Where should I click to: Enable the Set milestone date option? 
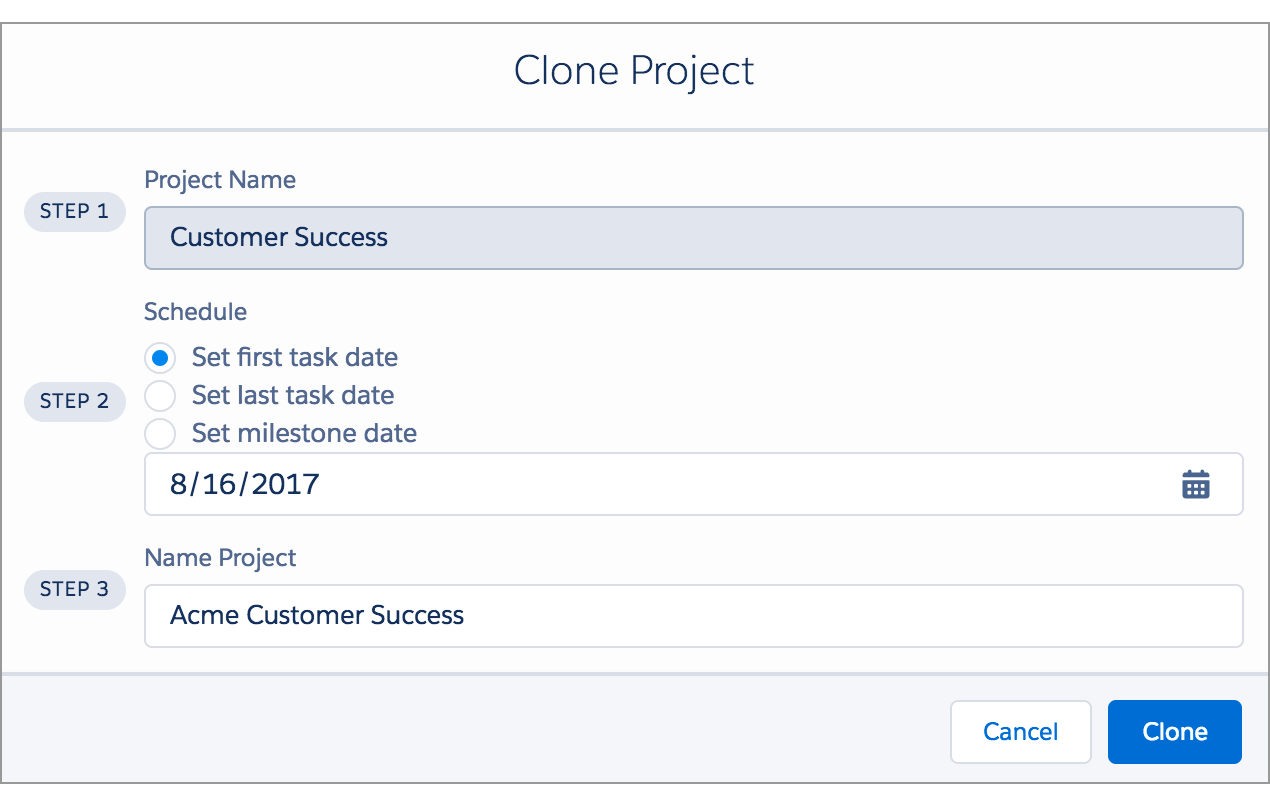tap(160, 433)
